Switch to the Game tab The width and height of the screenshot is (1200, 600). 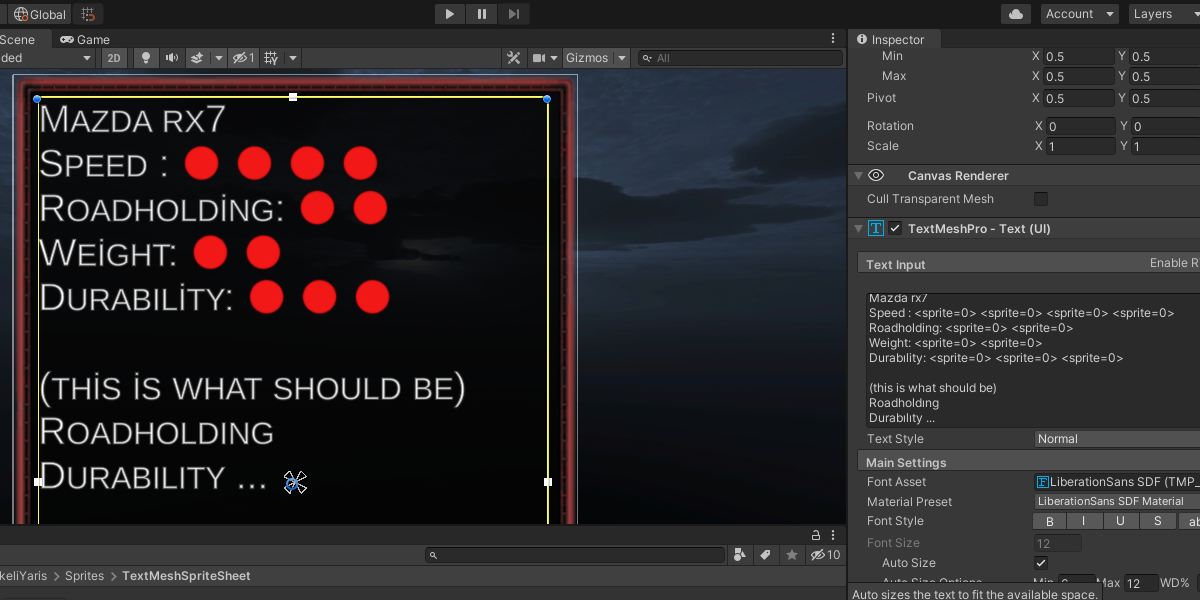(85, 40)
